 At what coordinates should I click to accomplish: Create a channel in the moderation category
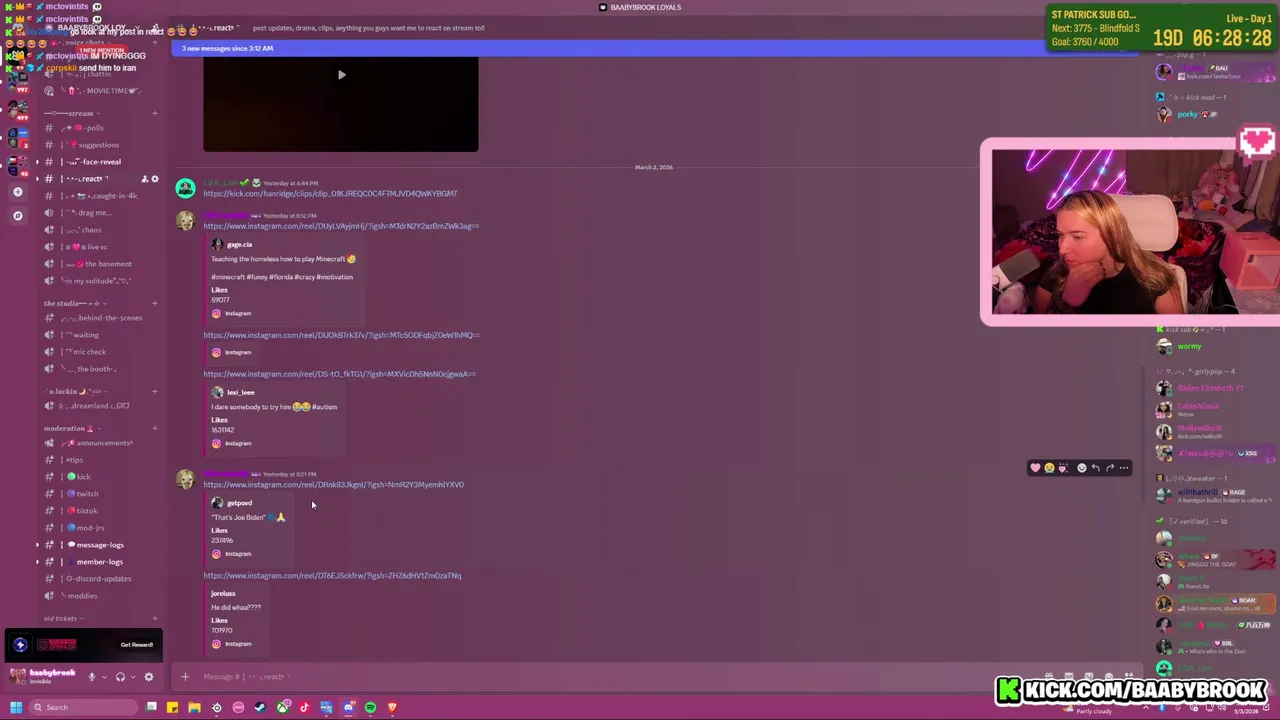pos(154,428)
